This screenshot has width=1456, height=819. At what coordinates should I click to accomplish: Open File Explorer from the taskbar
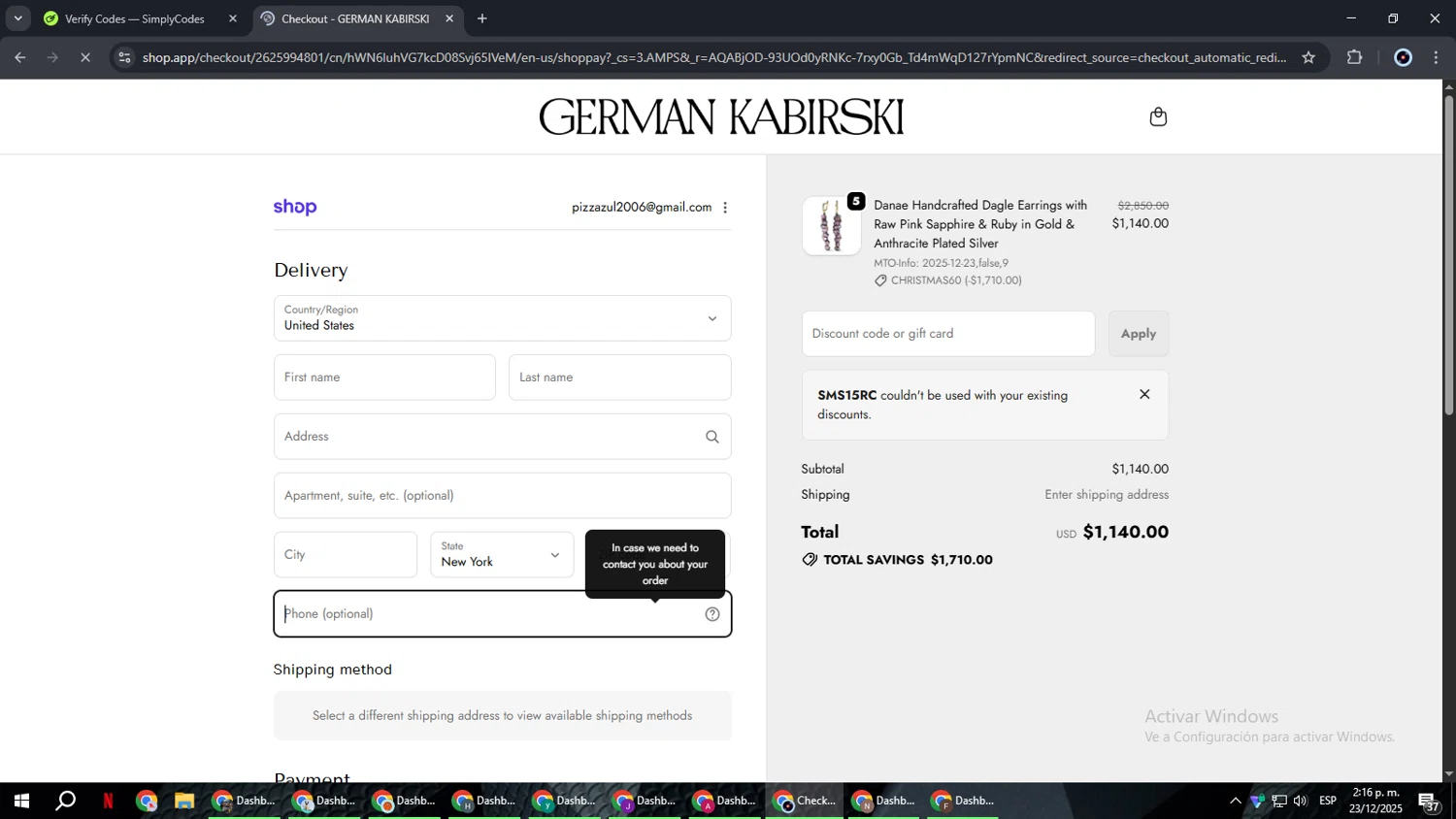183,801
